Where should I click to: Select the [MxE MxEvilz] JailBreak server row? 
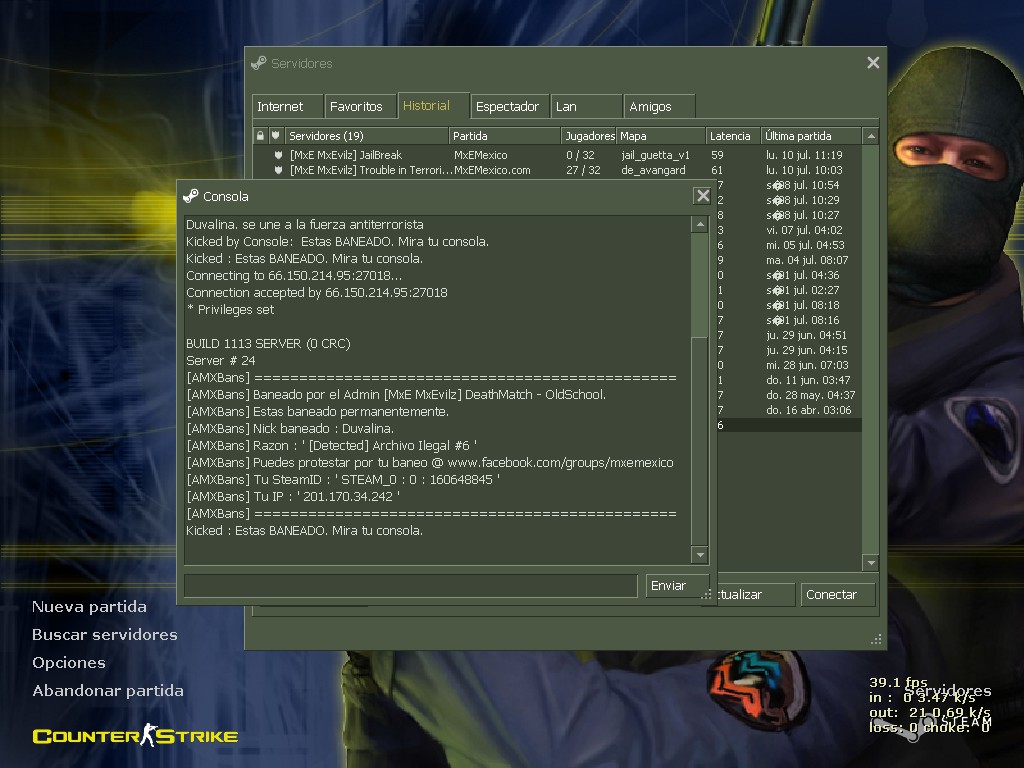coord(558,155)
